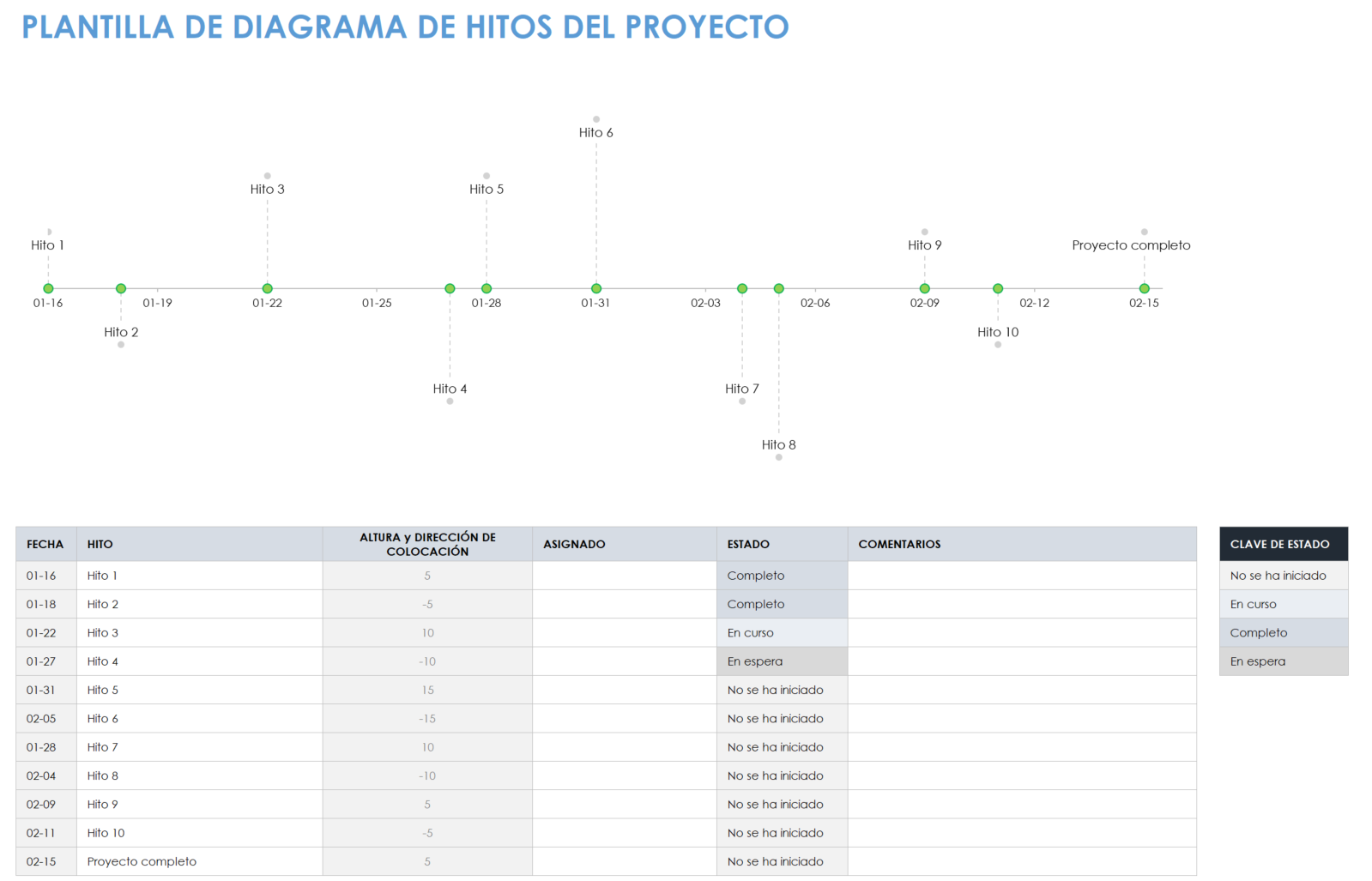Screen dimensions: 1372x881
Task: Select the 01-25 axis date label
Action: [x=377, y=303]
